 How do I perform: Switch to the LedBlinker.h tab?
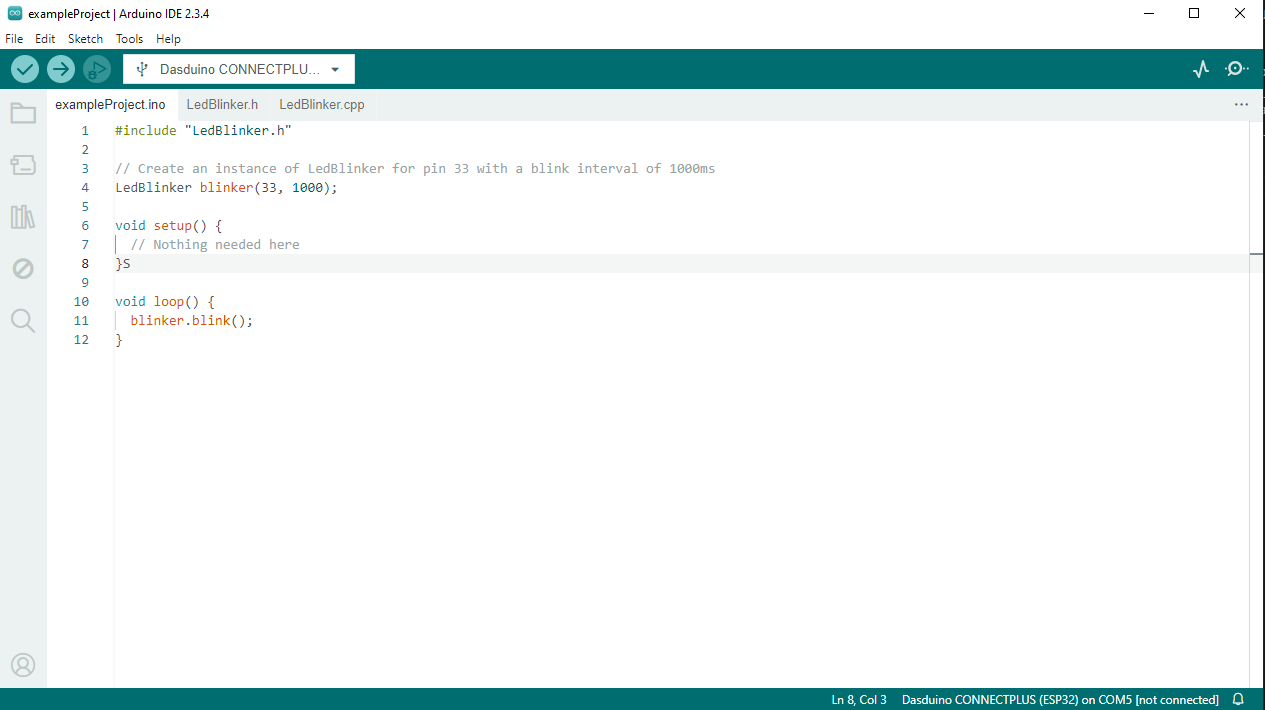tap(222, 104)
